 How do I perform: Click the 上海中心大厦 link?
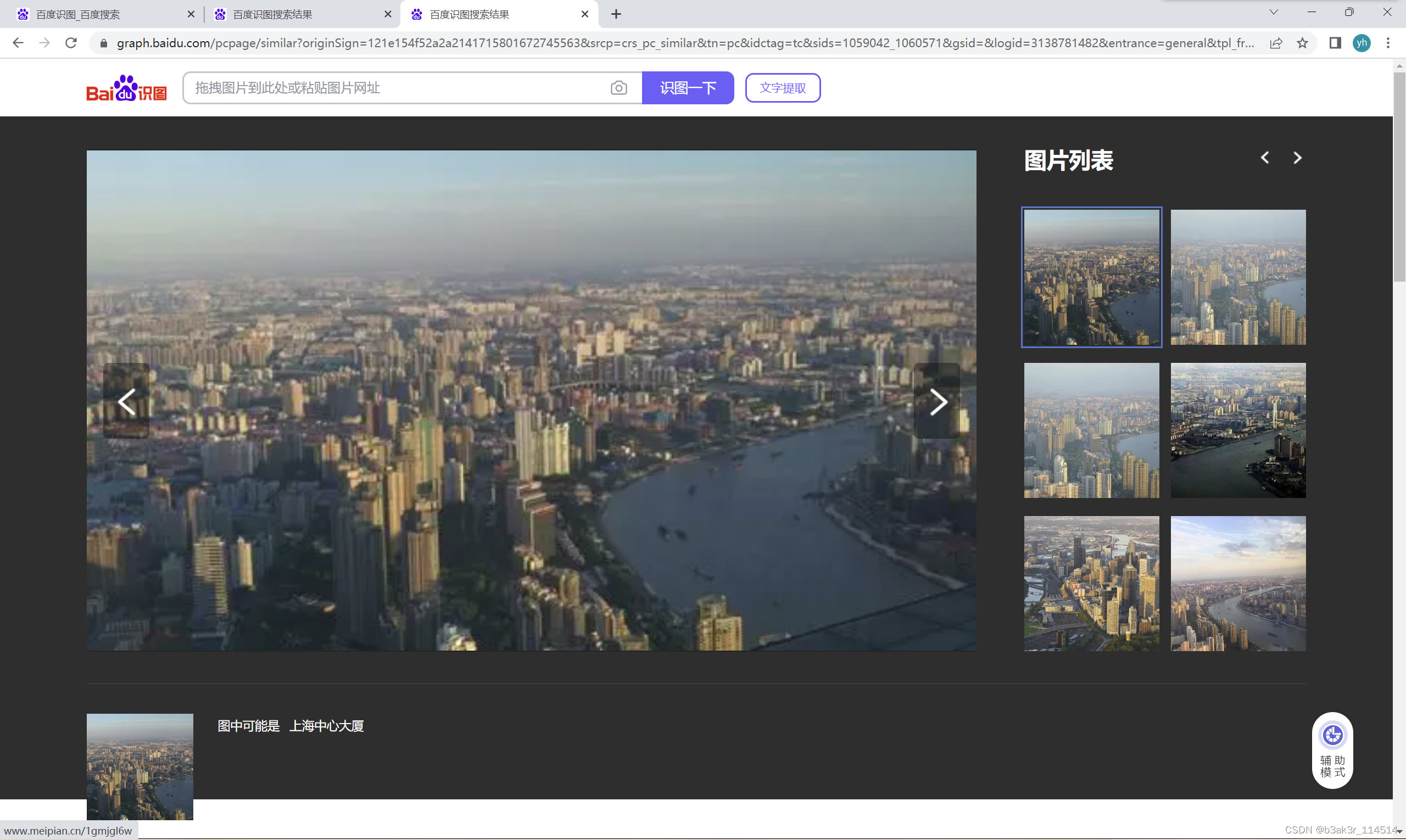[326, 726]
